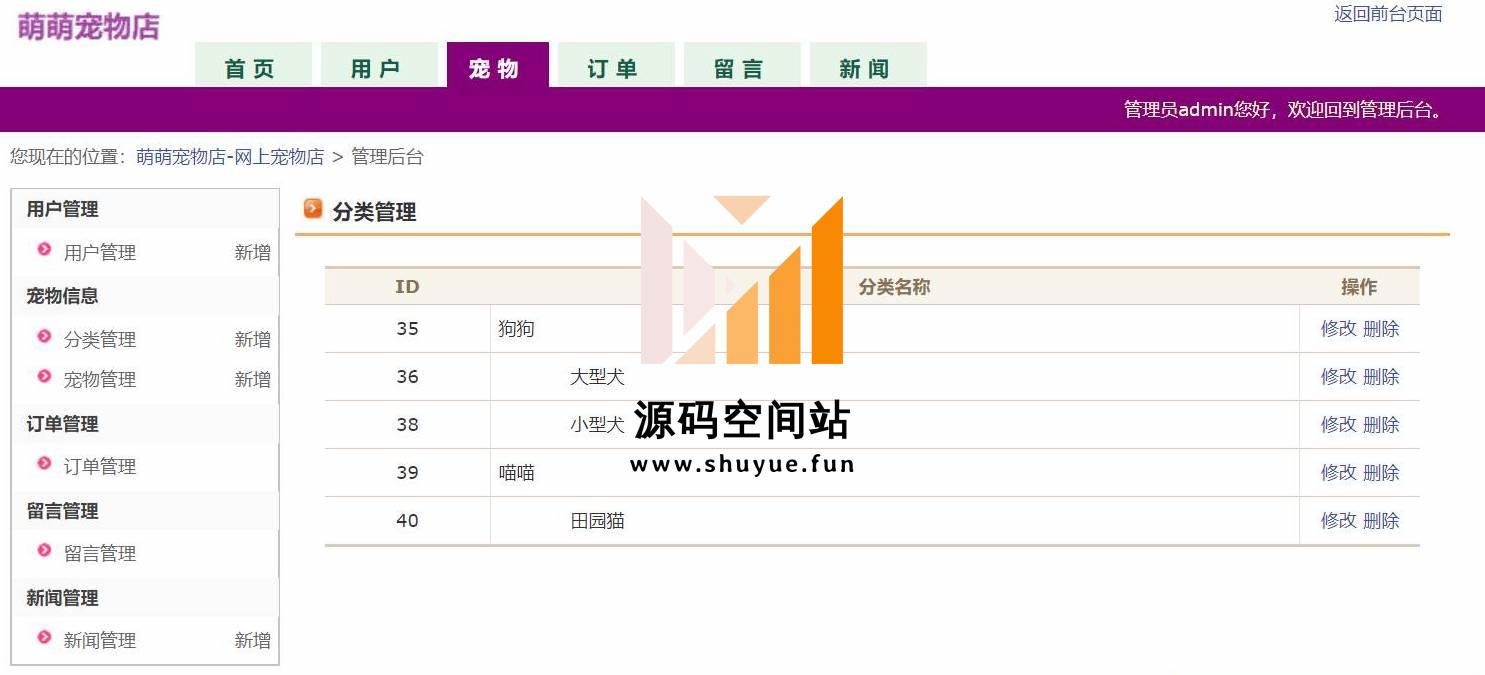Open the 首页 navigation tab
The image size is (1485, 675).
253,65
